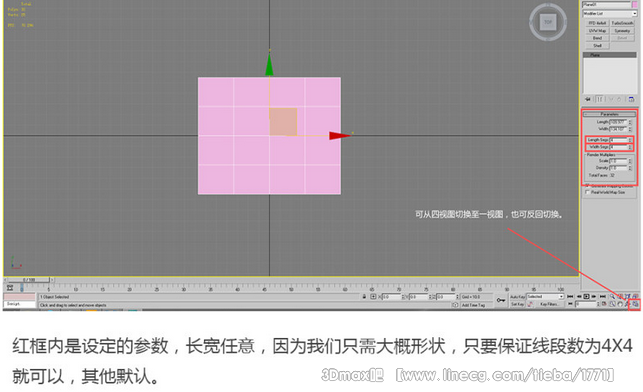This screenshot has height=392, width=643.
Task: Click the Auto Key button
Action: tap(518, 296)
